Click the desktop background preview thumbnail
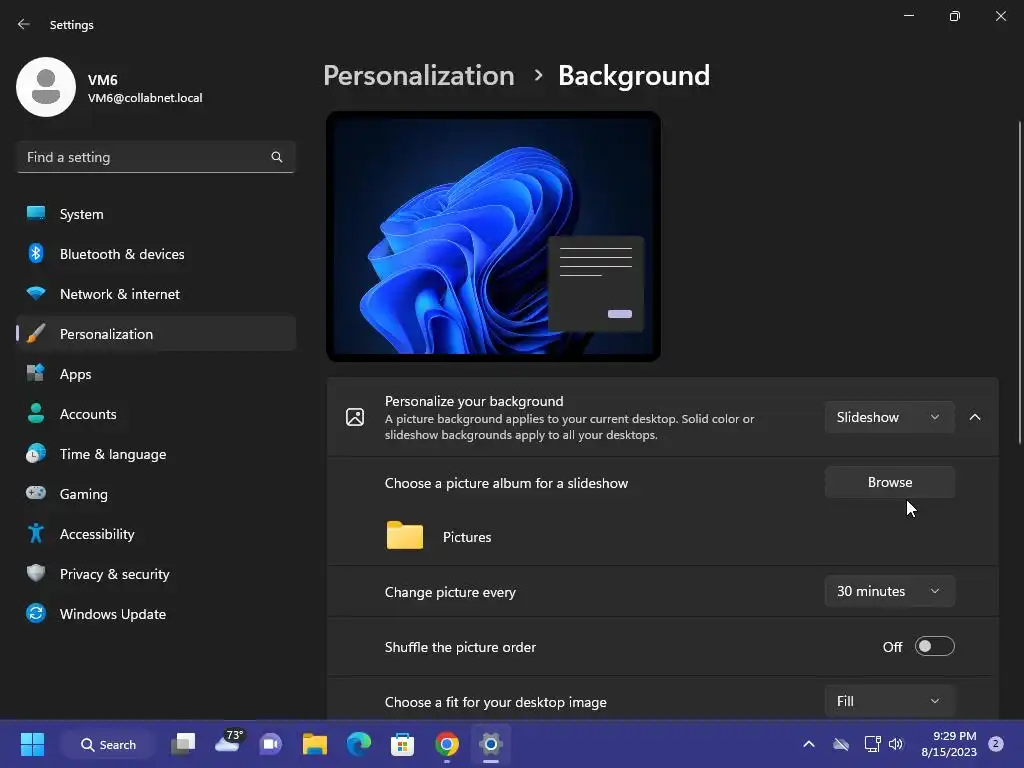Viewport: 1024px width, 768px height. [x=493, y=236]
